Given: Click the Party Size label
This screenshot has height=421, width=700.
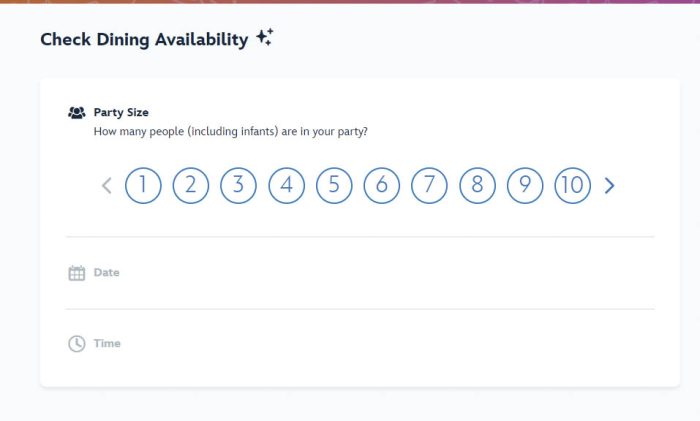Looking at the screenshot, I should [x=121, y=112].
